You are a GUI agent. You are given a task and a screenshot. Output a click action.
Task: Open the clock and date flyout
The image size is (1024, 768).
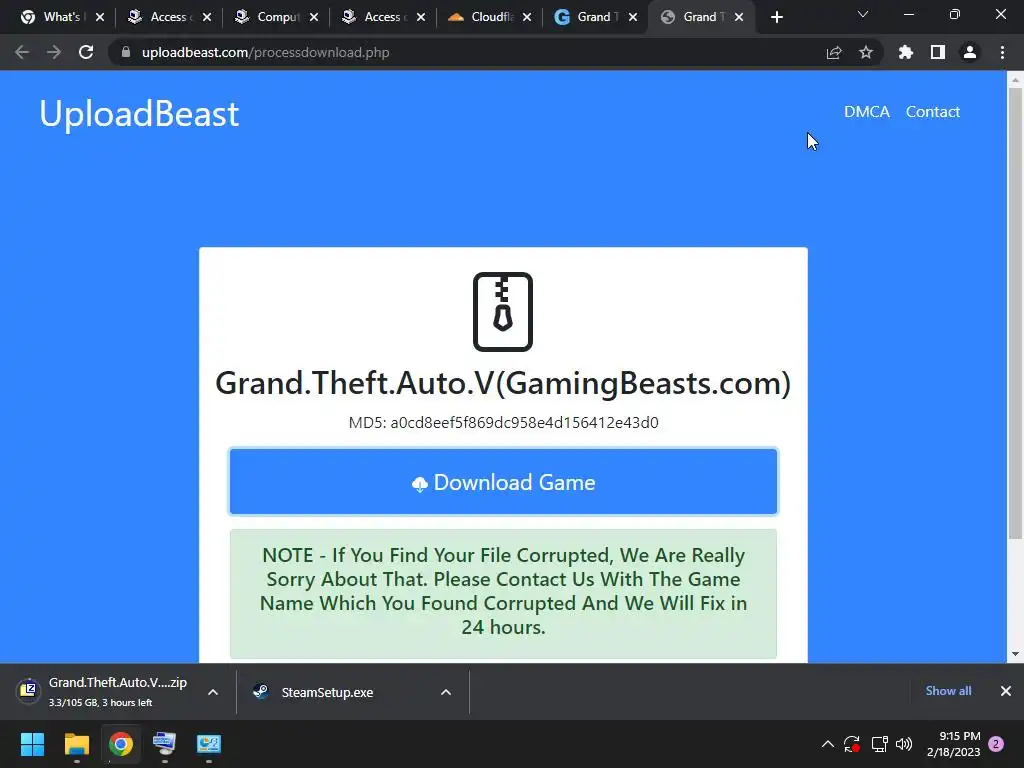pos(953,744)
